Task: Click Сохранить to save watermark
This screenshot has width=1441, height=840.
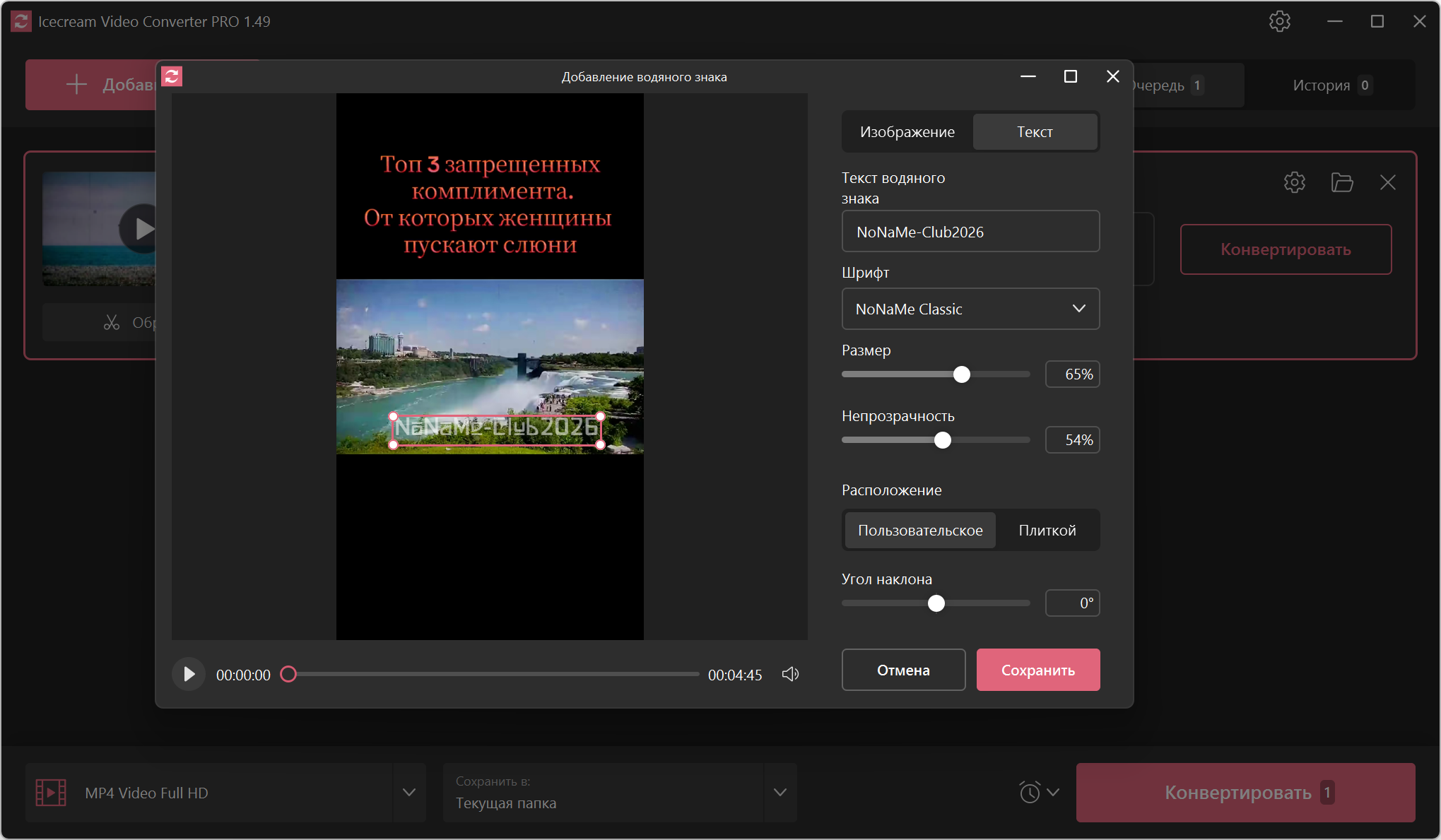Action: tap(1037, 670)
